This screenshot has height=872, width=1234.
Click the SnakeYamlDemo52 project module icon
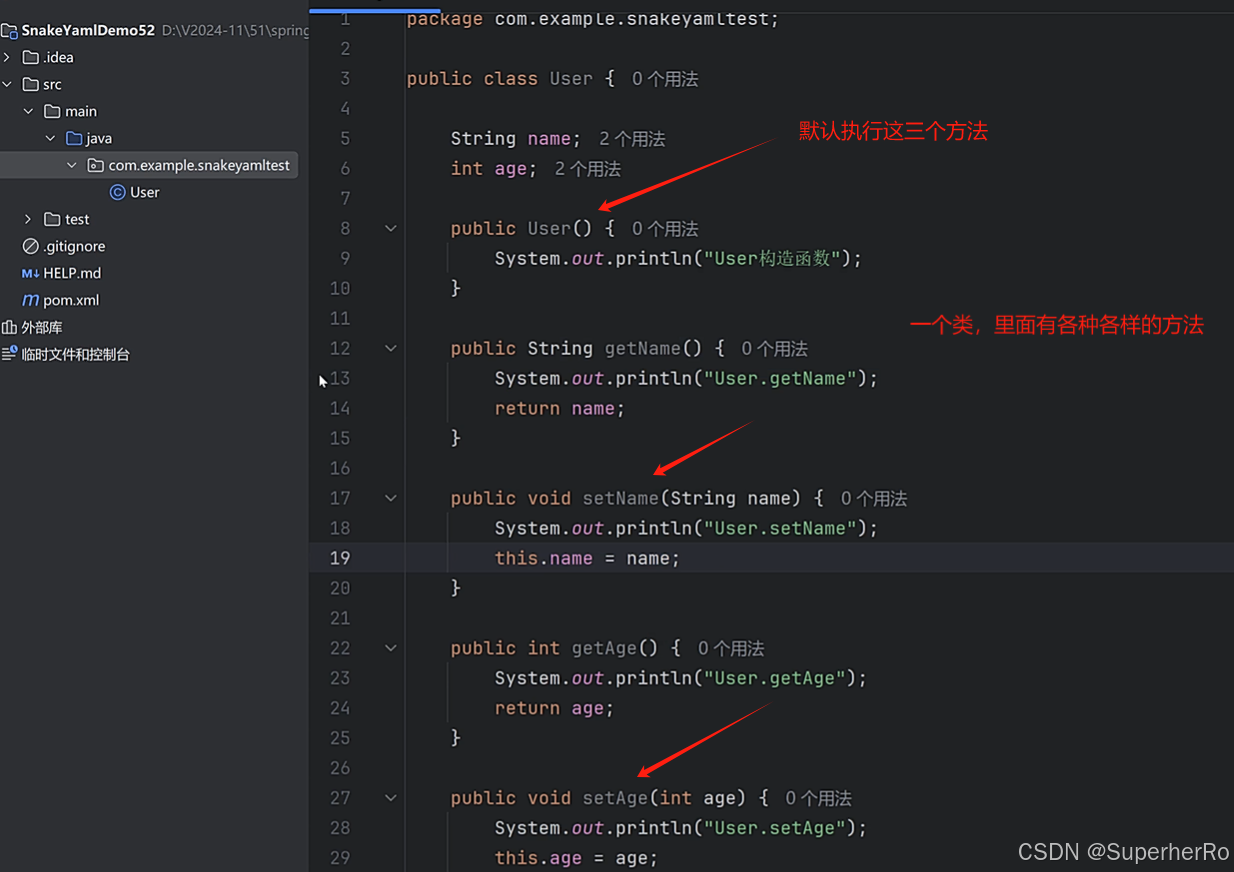pyautogui.click(x=9, y=30)
